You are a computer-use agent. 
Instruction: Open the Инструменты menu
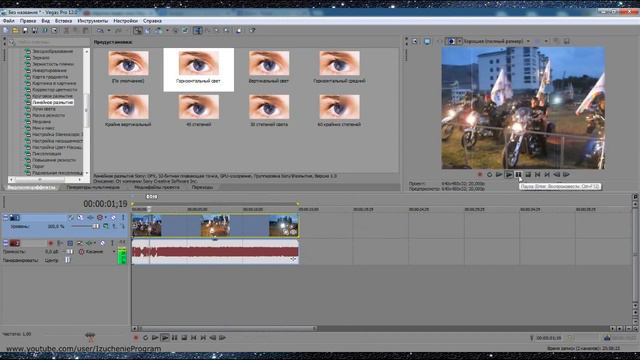pyautogui.click(x=93, y=21)
